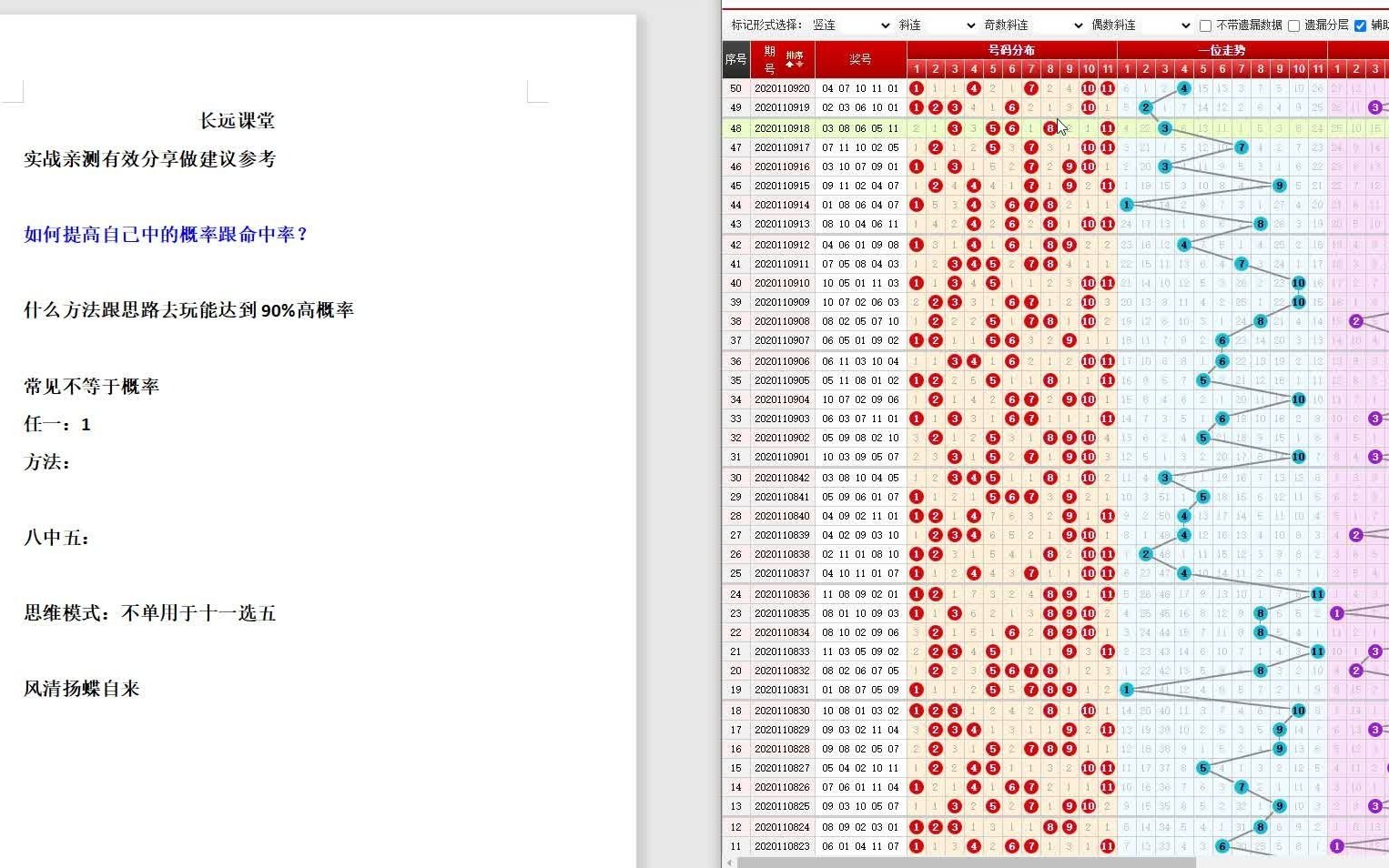Click the 序号 column header
The image size is (1389, 868).
tap(735, 59)
